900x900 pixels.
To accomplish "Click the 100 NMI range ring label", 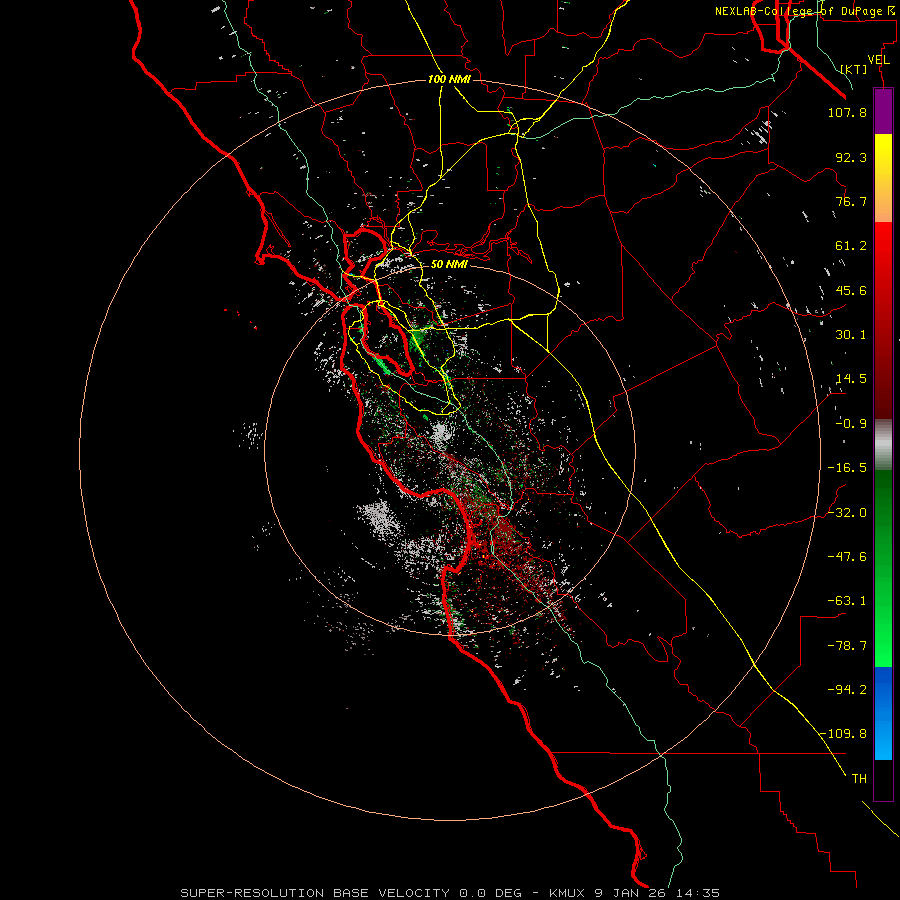I will tap(449, 79).
